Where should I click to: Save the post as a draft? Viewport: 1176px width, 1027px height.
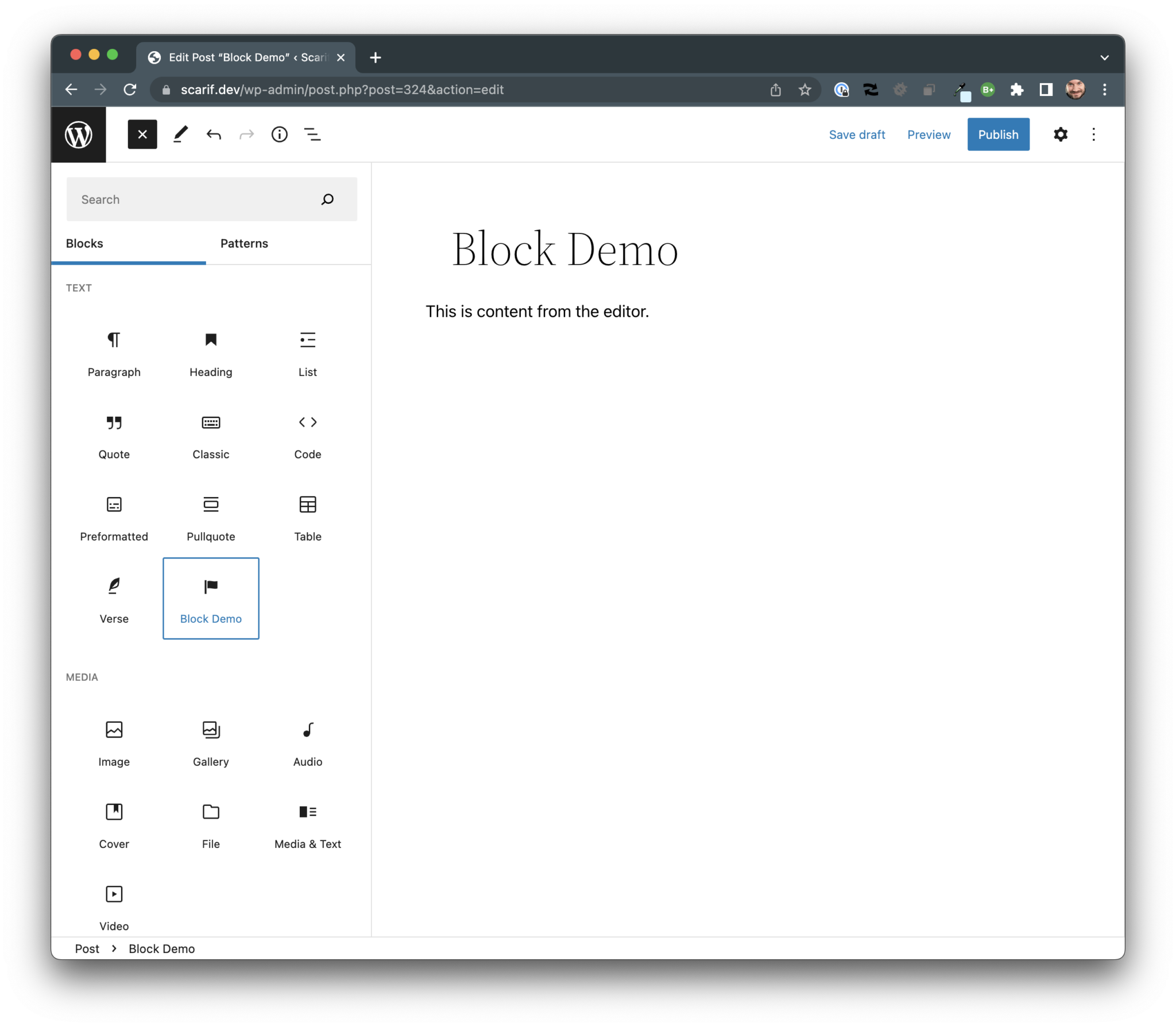coord(857,134)
